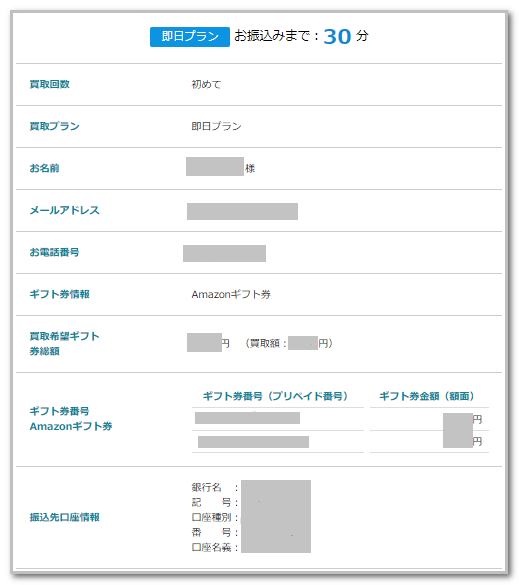
Task: Click the （買取額： text
Action: click(265, 343)
